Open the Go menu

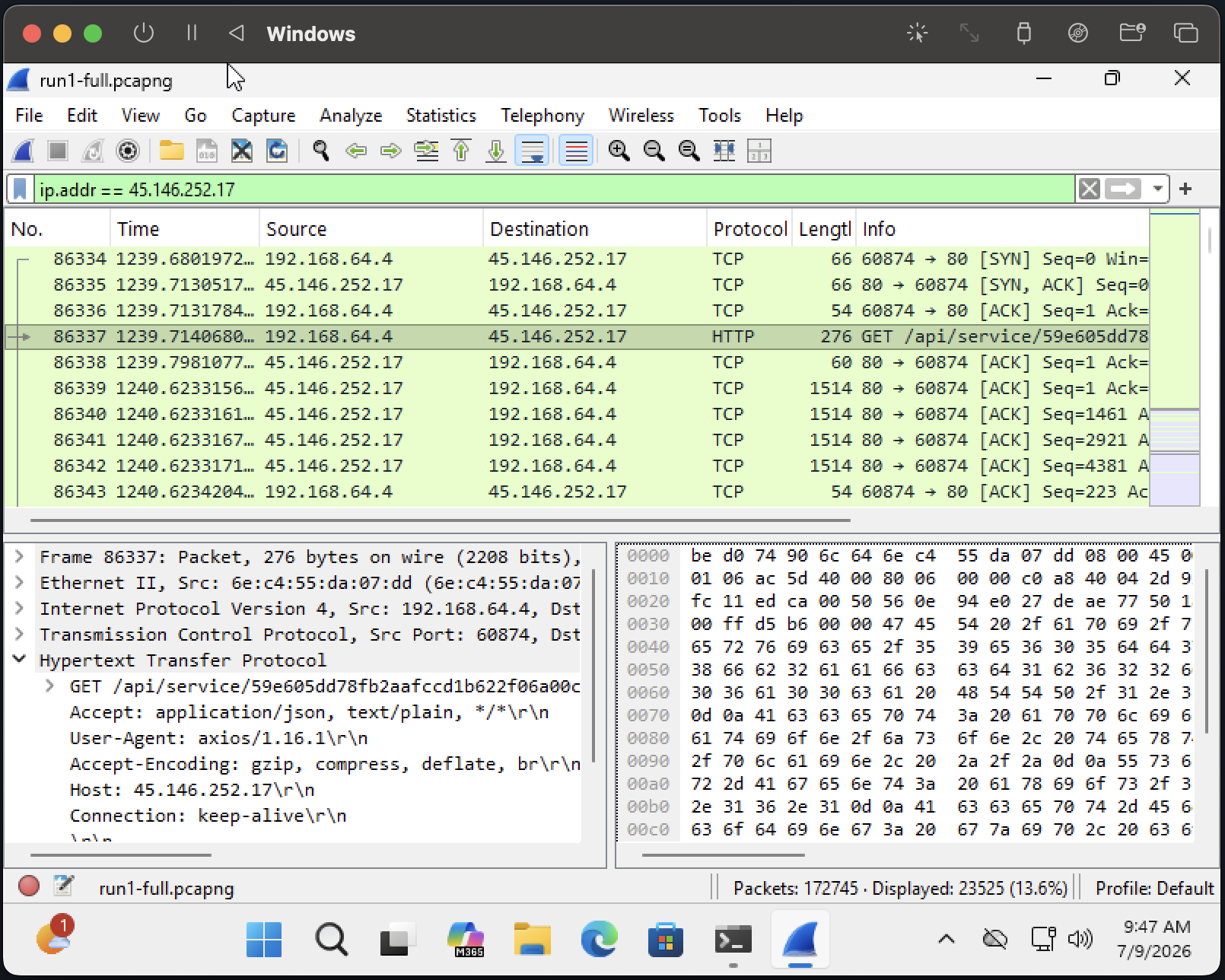(196, 116)
